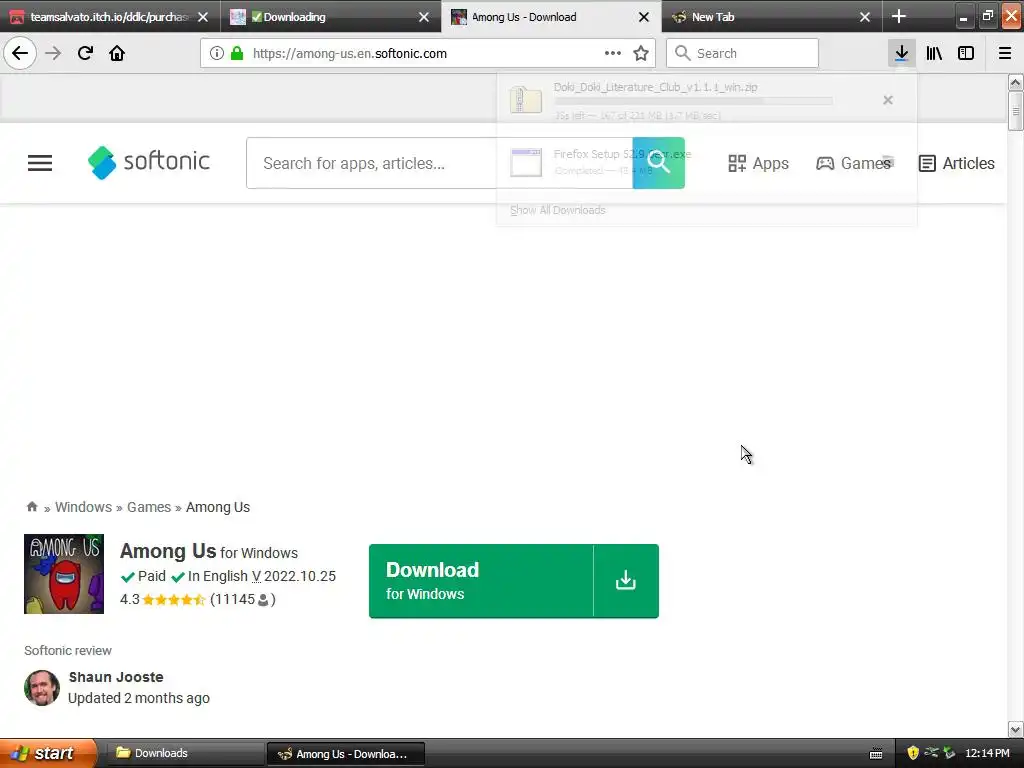The width and height of the screenshot is (1024, 768).
Task: Click the network connection tray icon
Action: pyautogui.click(x=931, y=753)
